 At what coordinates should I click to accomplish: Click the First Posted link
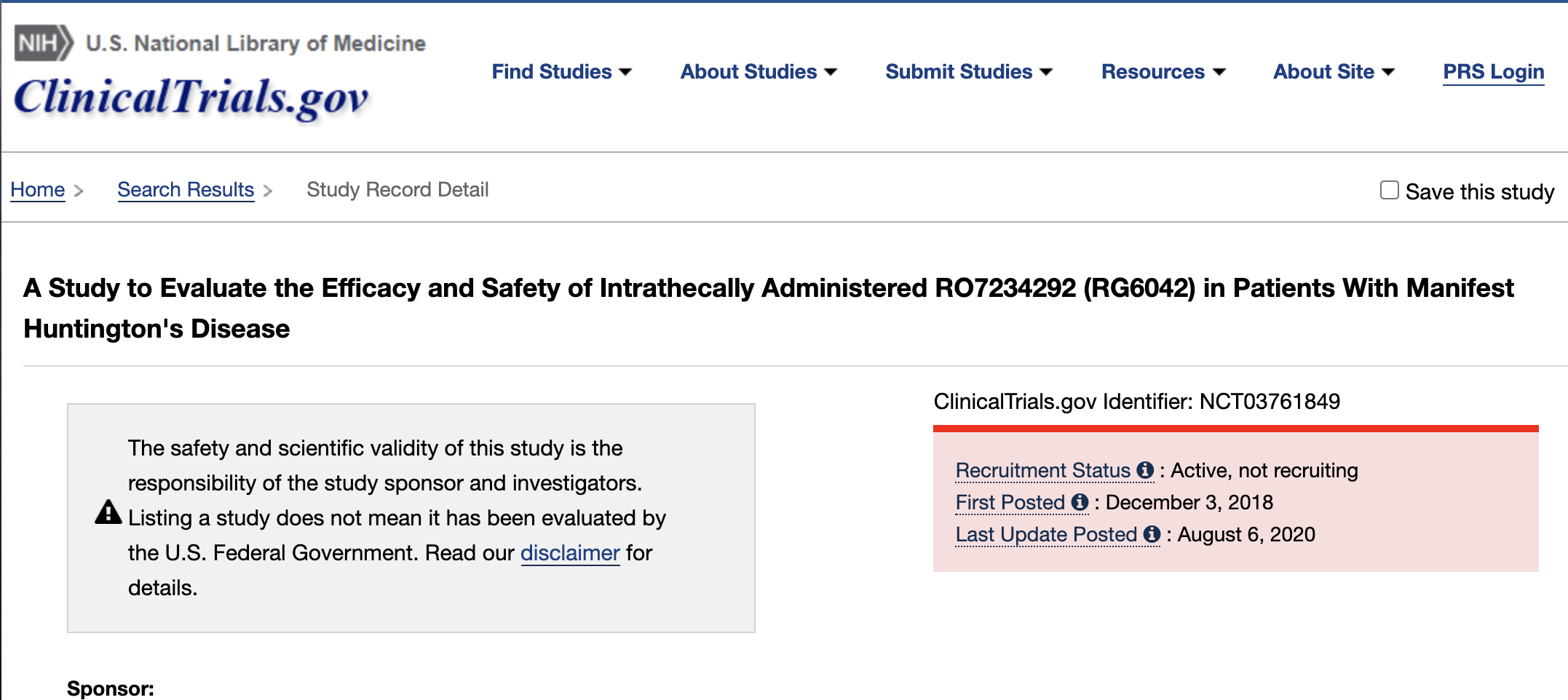pyautogui.click(x=1010, y=502)
